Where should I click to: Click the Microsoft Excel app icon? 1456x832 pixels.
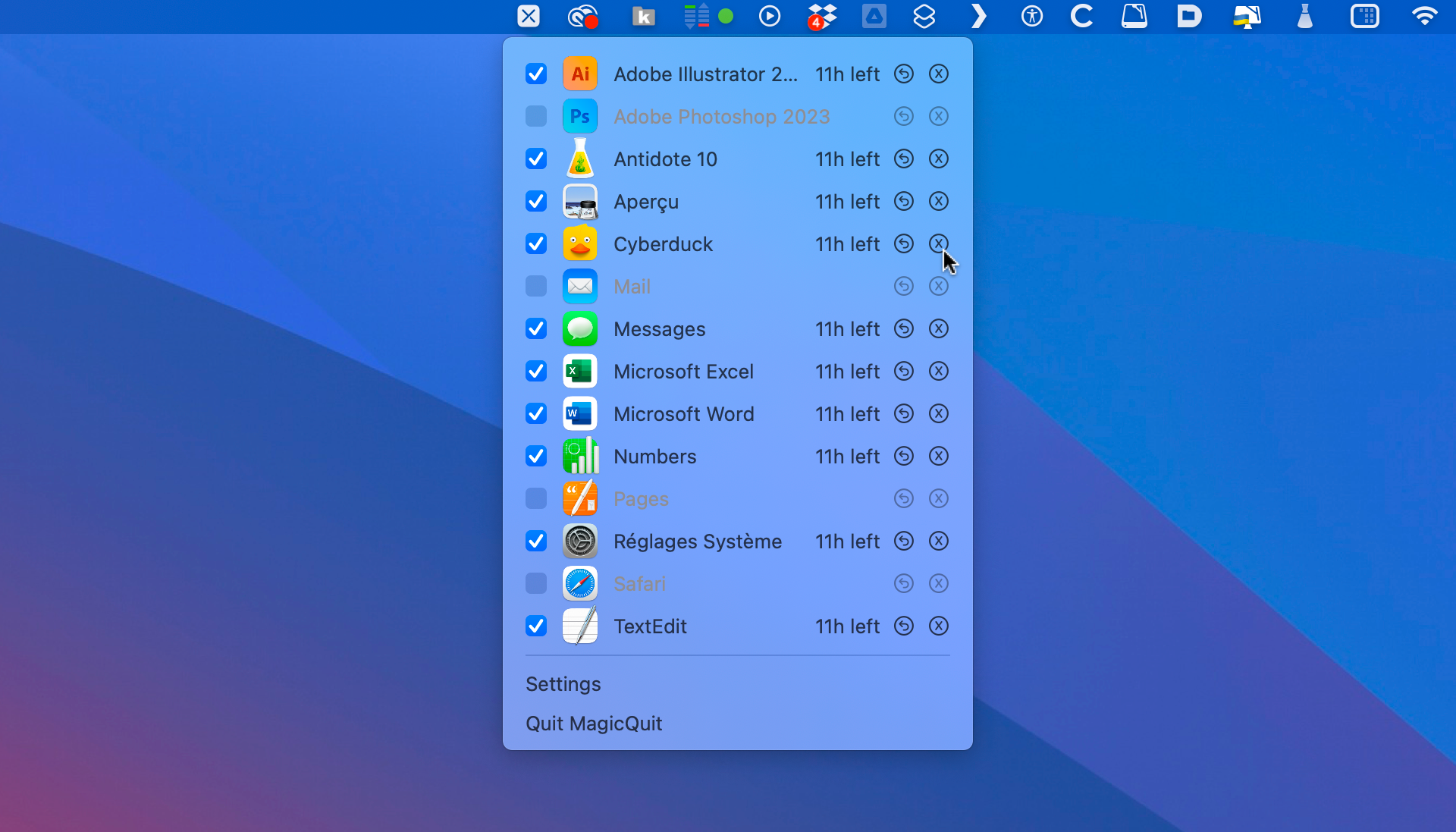pos(579,371)
